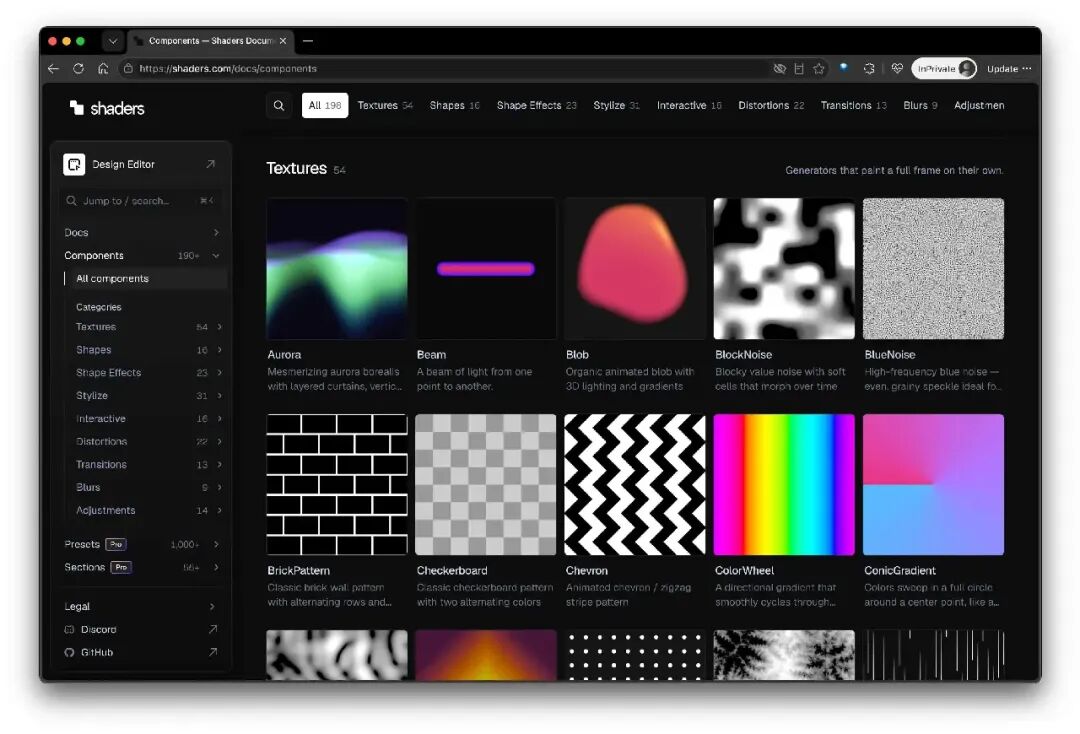
Task: Click the browser heart health icon
Action: click(x=897, y=68)
